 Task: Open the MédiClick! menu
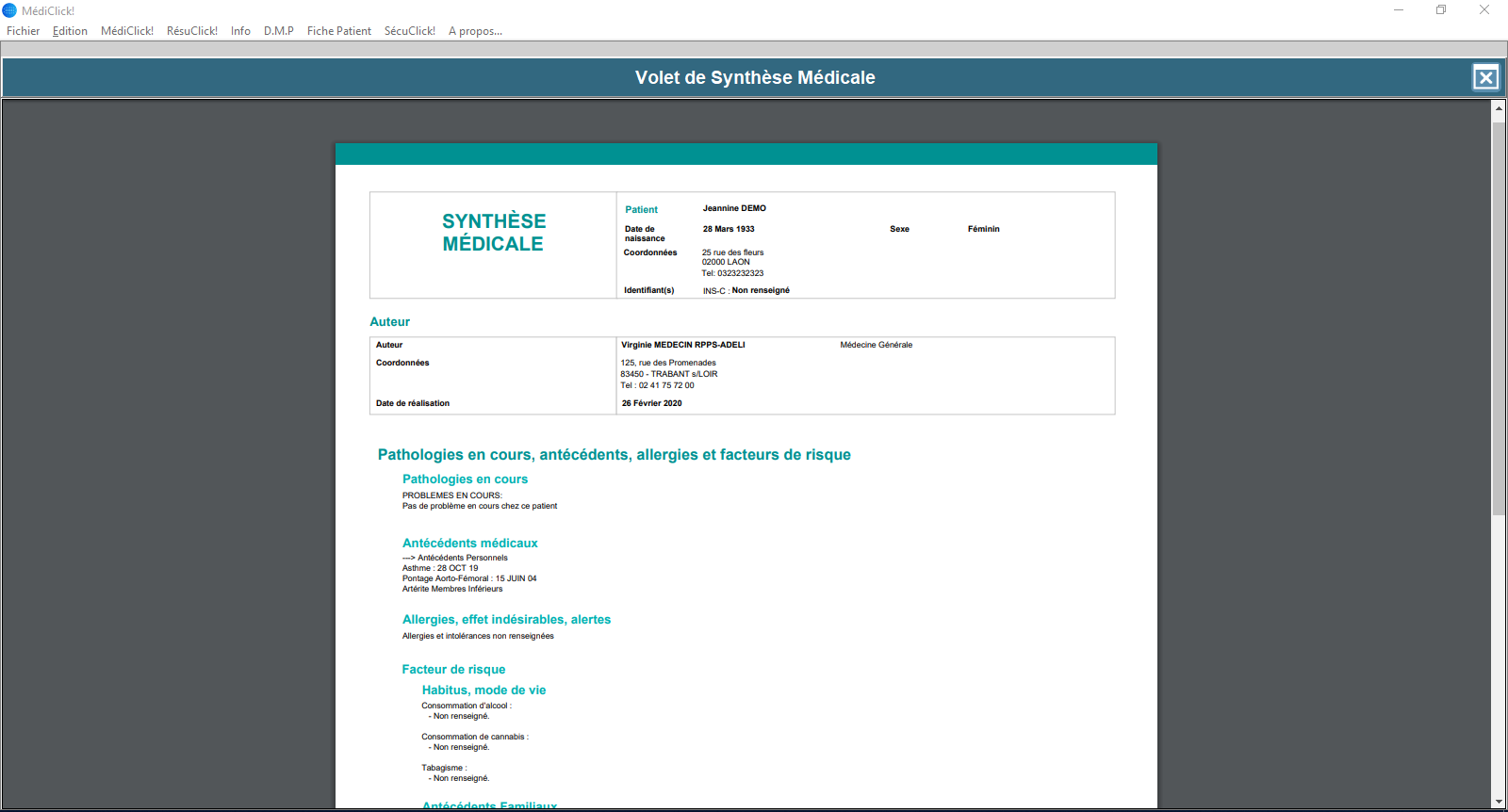click(x=127, y=31)
